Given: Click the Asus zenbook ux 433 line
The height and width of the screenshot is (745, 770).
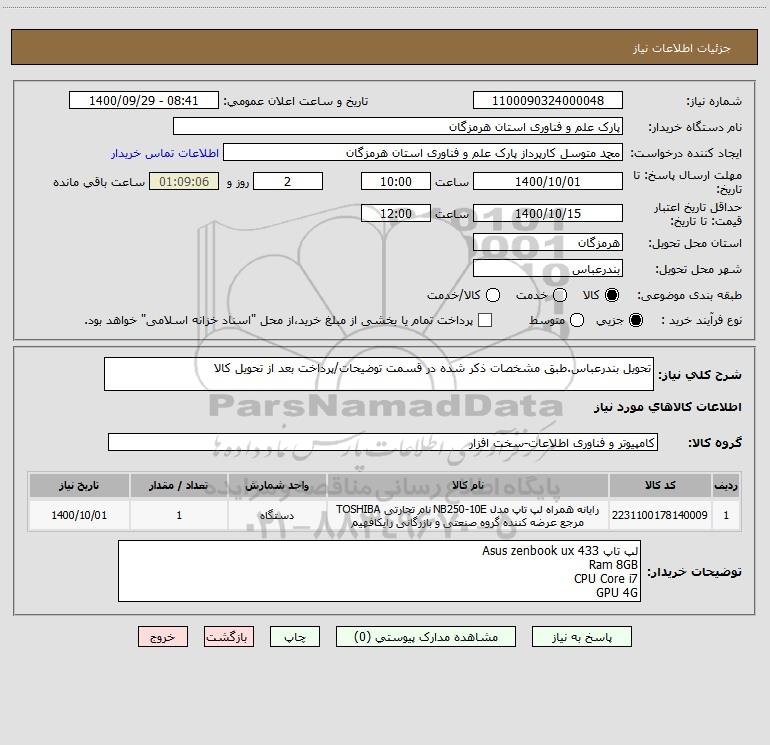Looking at the screenshot, I should click(560, 551).
